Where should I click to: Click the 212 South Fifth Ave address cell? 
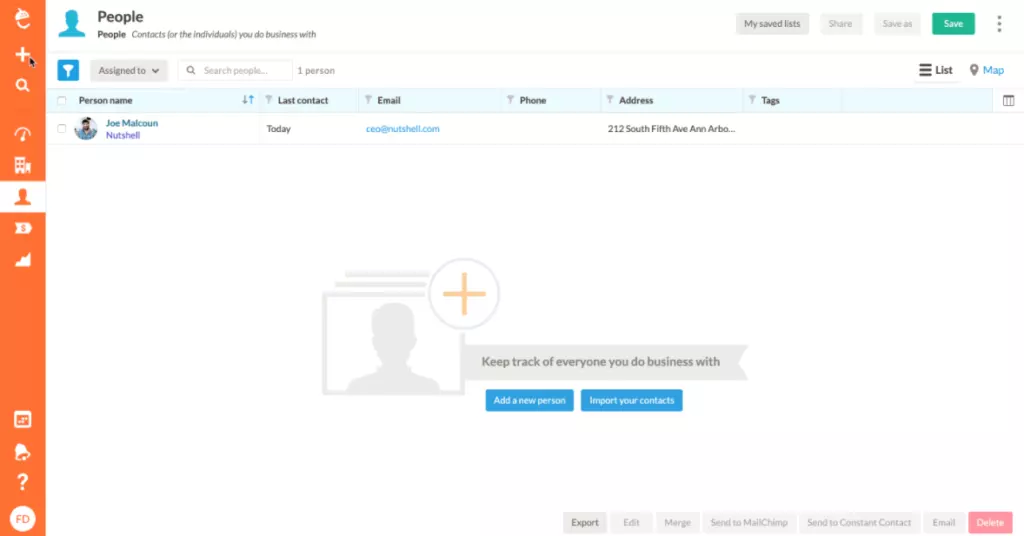click(x=671, y=129)
